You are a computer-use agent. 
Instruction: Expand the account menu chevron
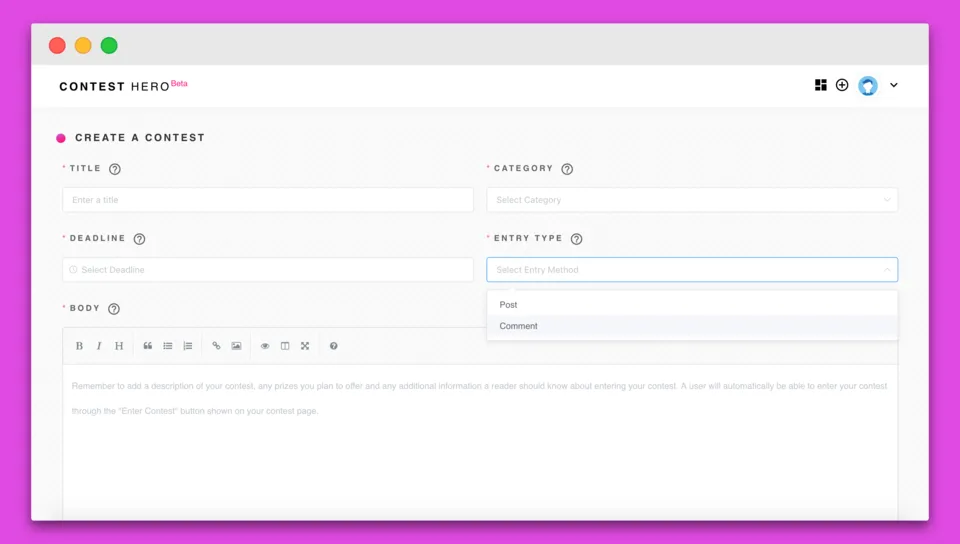click(x=894, y=85)
